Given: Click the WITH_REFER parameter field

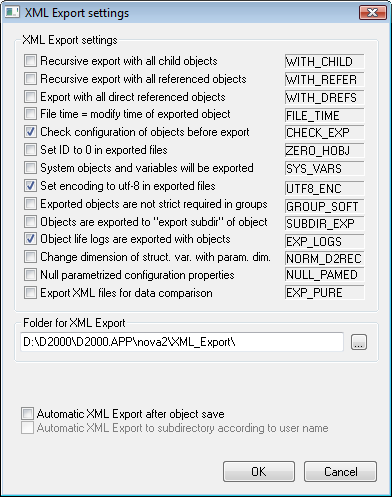Looking at the screenshot, I should point(324,80).
